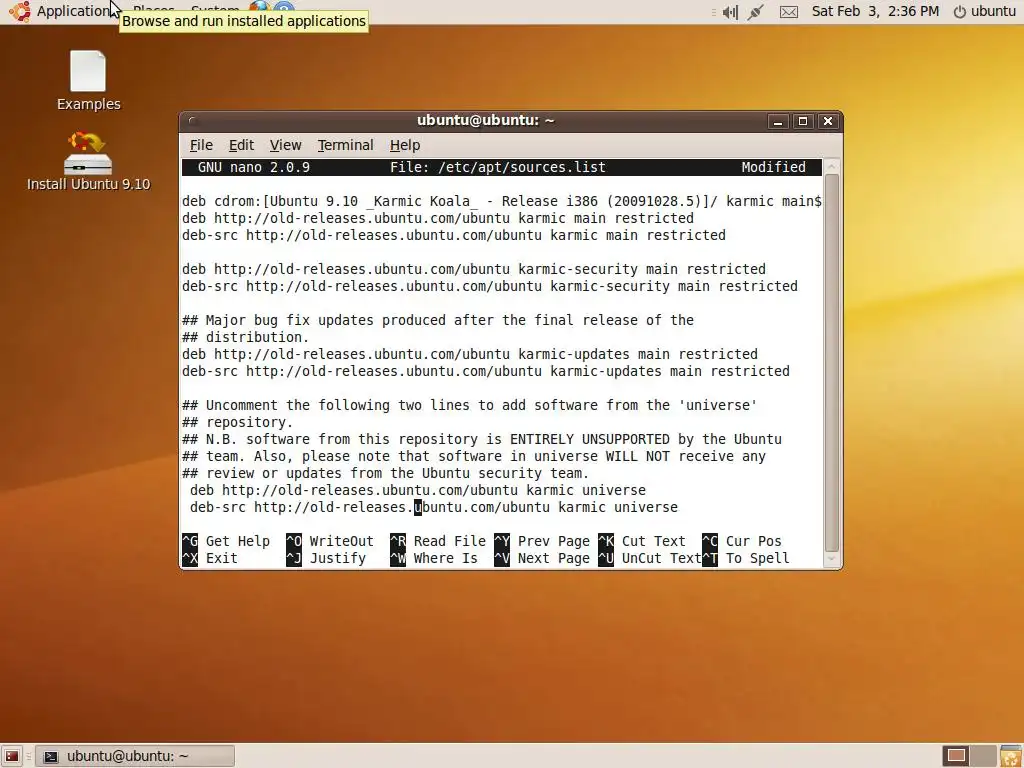Screen dimensions: 1024x768
Task: Click the 'deb-src' karmic universe line
Action: point(434,507)
